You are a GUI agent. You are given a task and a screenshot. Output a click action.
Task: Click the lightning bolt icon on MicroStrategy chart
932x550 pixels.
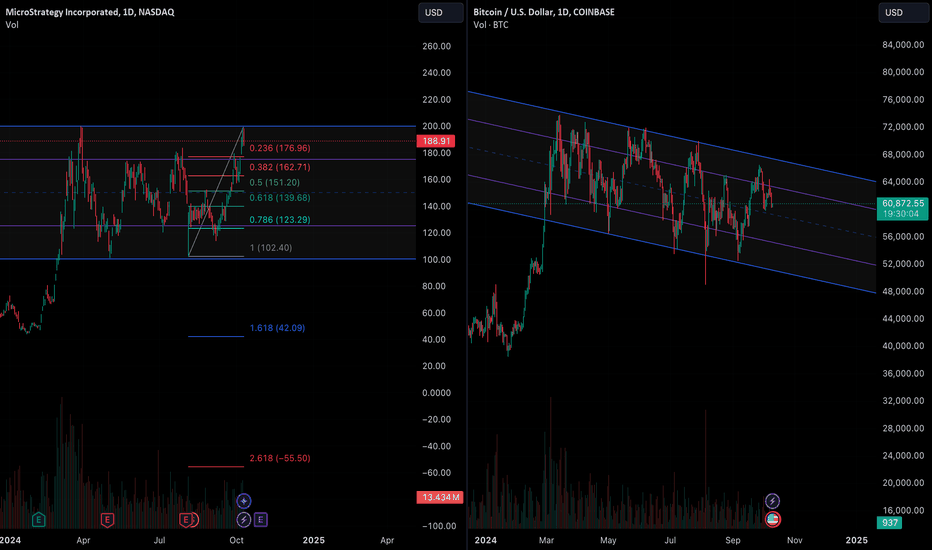click(244, 520)
